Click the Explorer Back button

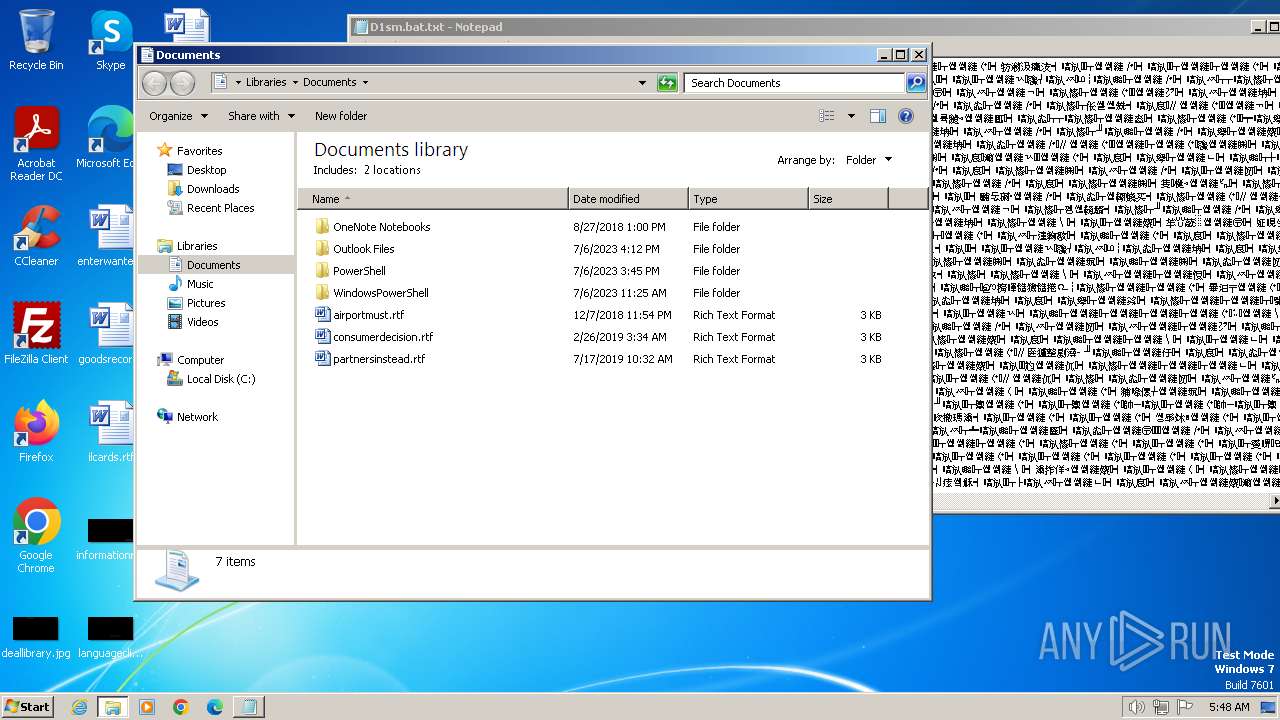[154, 83]
